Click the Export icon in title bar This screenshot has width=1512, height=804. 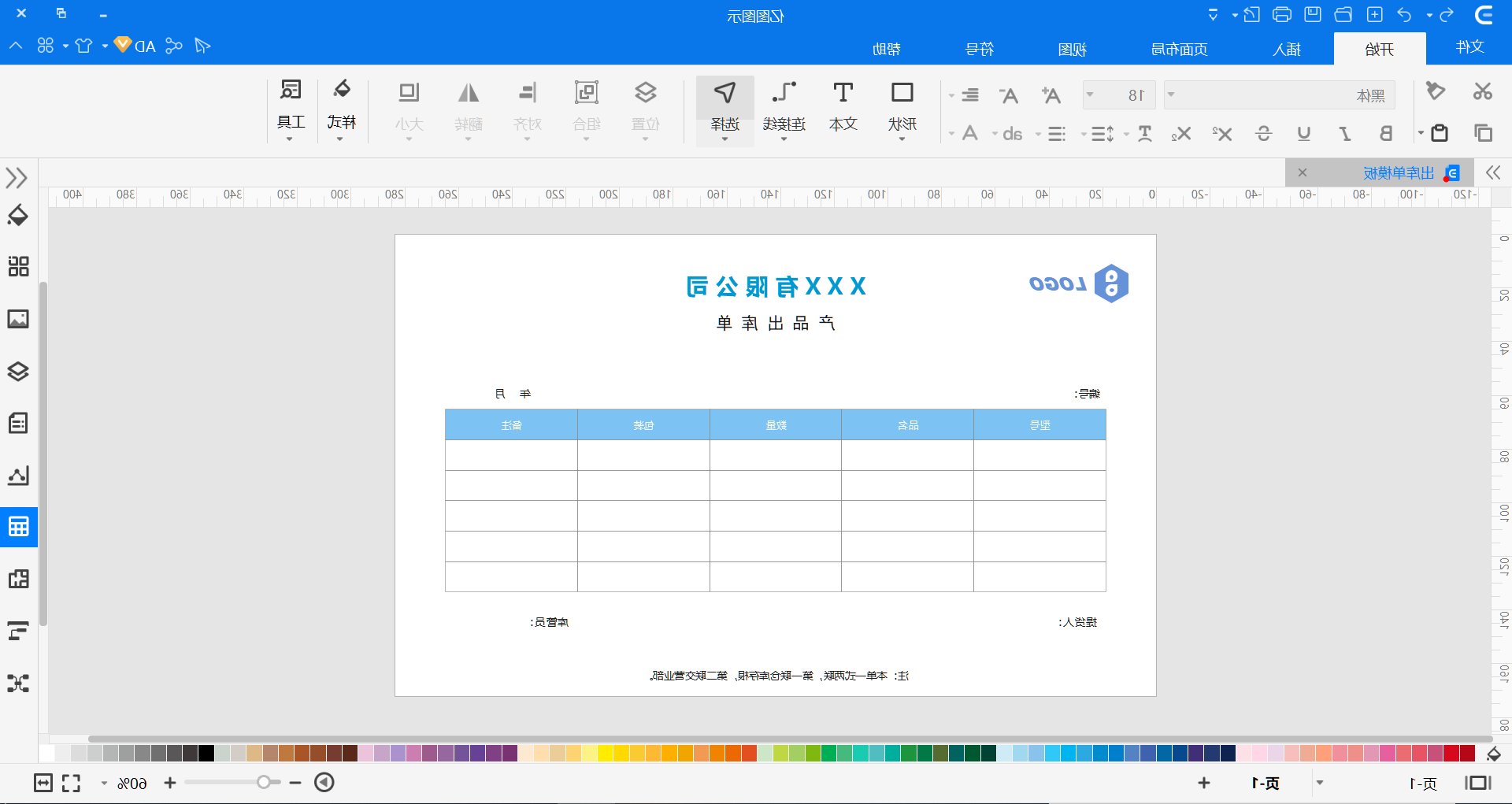click(x=1251, y=15)
